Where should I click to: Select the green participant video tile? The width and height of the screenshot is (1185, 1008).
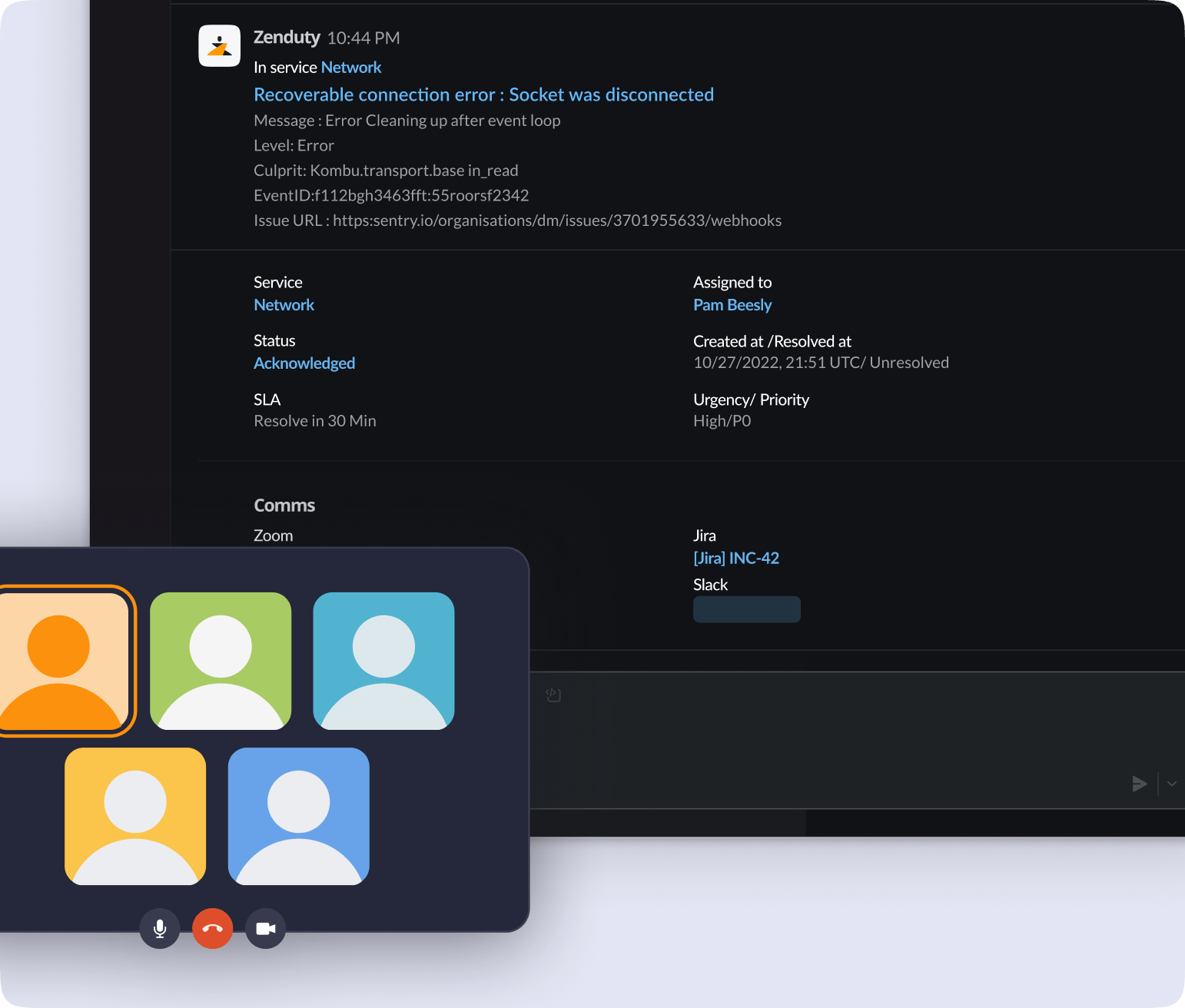tap(221, 661)
